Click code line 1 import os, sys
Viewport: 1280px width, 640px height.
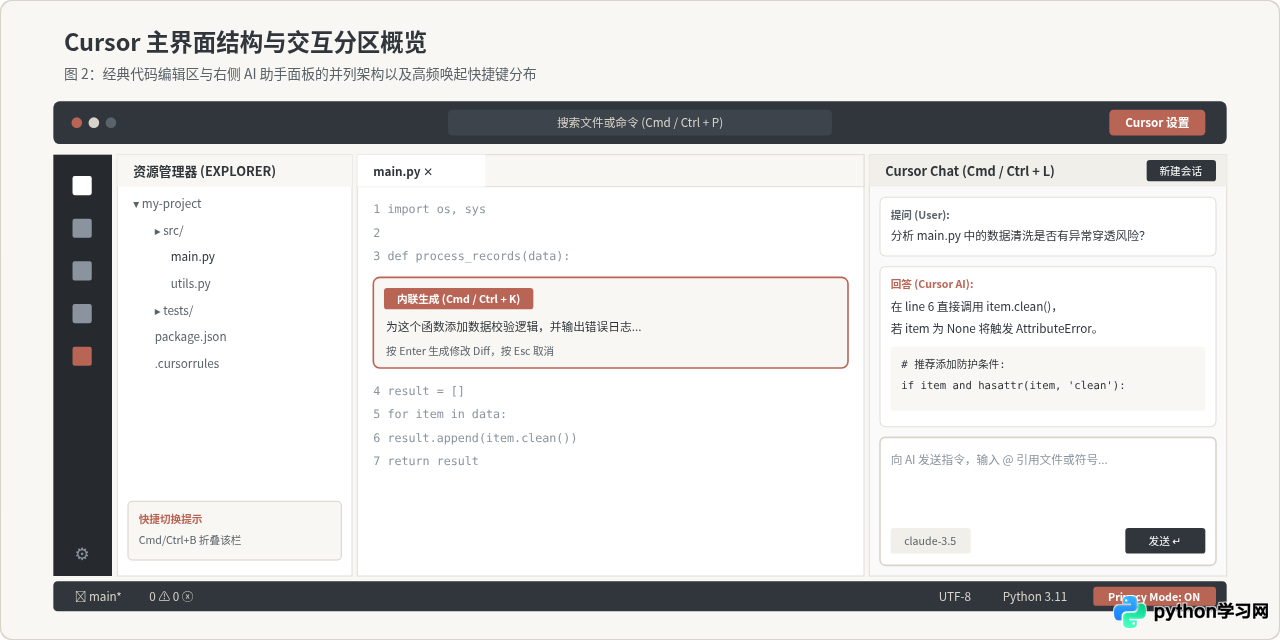coord(429,209)
